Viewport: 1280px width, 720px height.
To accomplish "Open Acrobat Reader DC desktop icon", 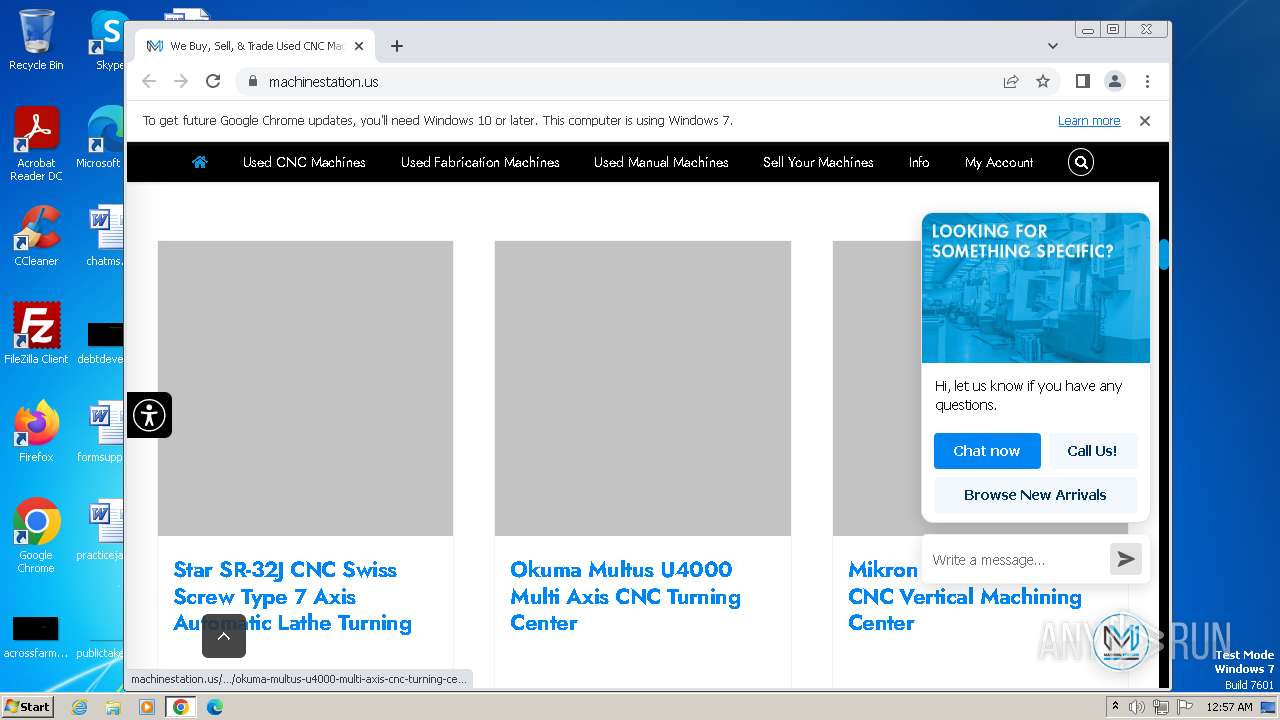I will [x=36, y=145].
